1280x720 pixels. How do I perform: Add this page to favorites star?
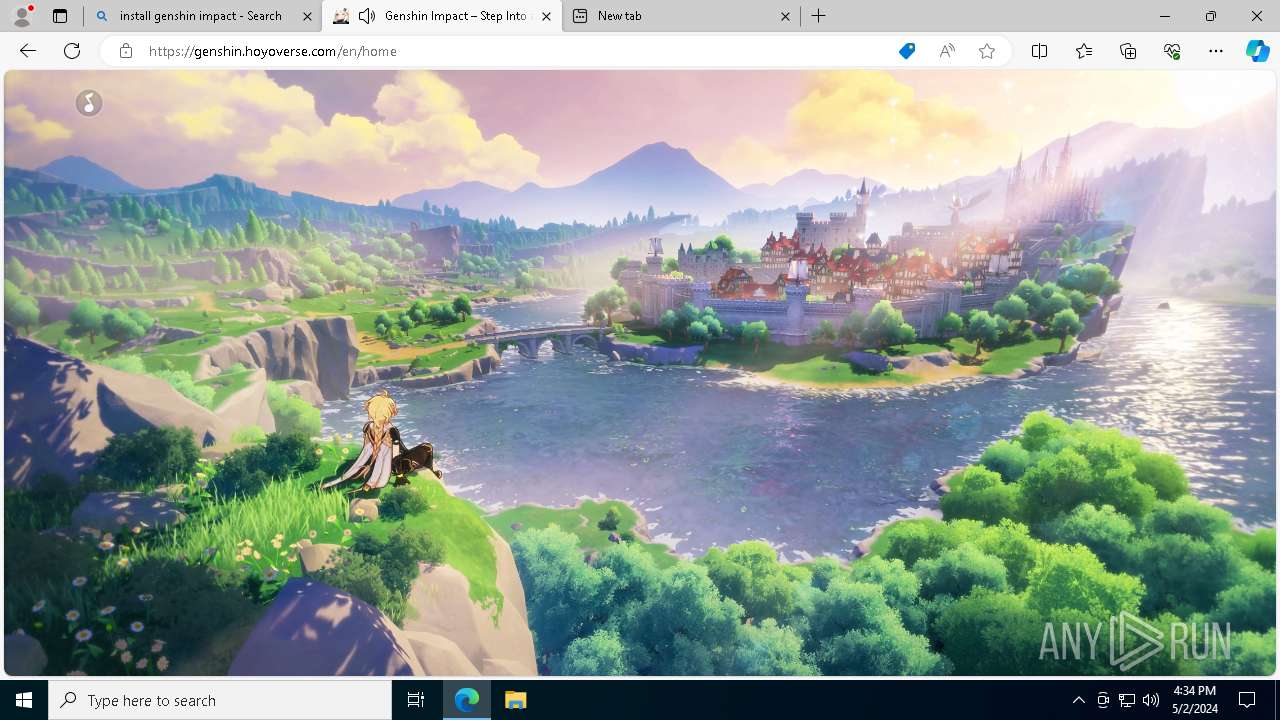[x=987, y=51]
